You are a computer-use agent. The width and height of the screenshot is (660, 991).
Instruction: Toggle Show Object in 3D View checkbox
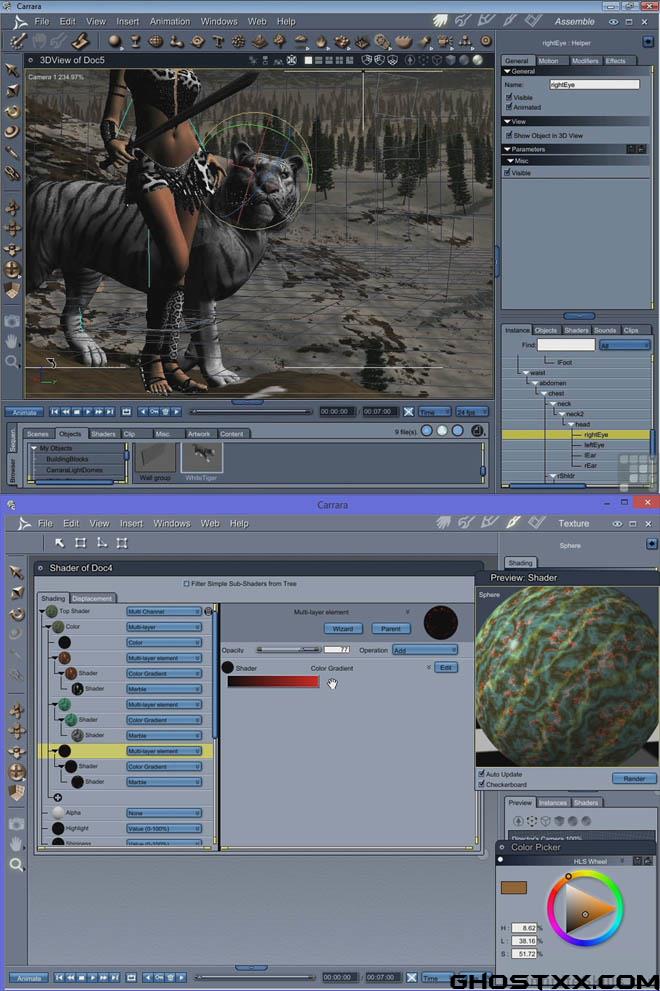click(x=509, y=135)
